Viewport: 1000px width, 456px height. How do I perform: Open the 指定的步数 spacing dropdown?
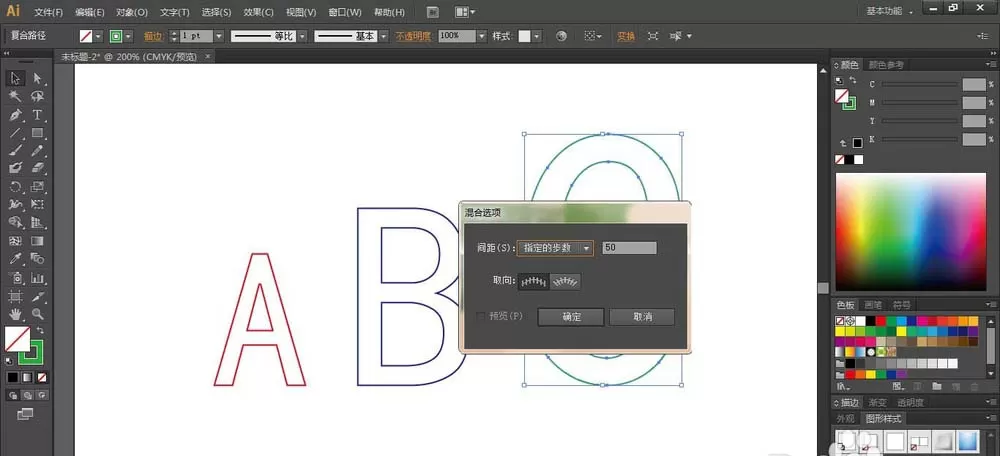(x=555, y=248)
